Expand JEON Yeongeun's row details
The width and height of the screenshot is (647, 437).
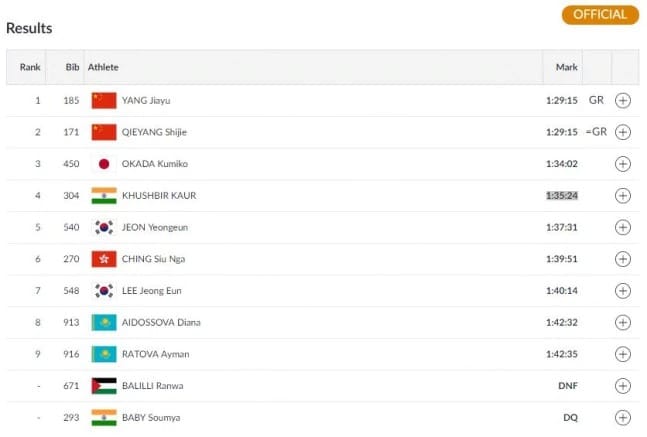623,227
